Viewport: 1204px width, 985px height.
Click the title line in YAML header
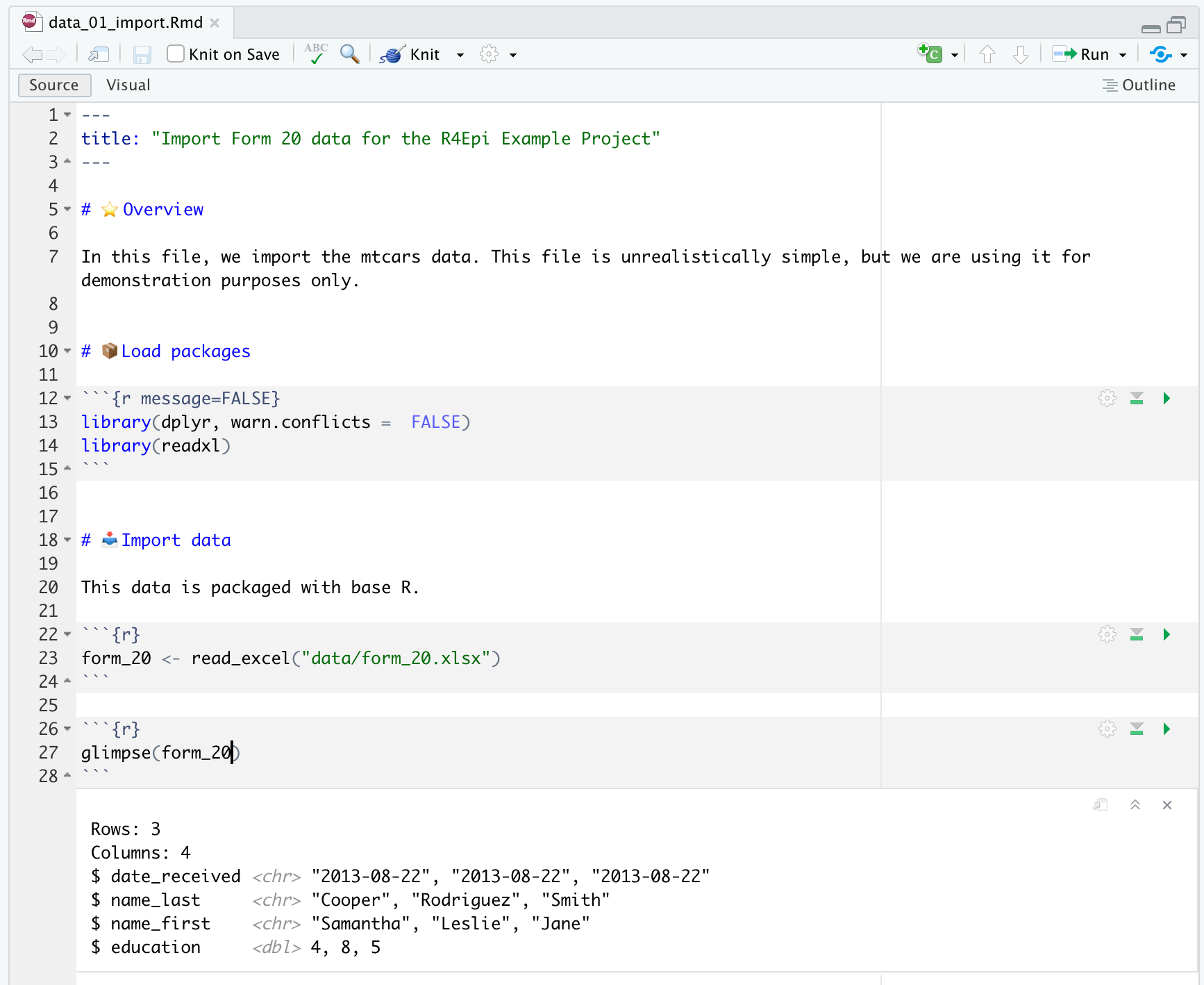371,138
